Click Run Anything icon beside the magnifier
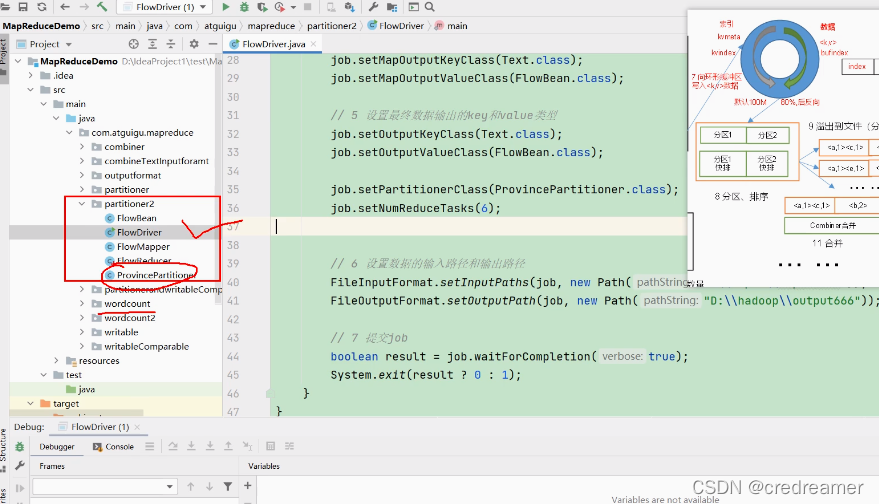Viewport: 879px width, 504px height. pyautogui.click(x=413, y=7)
